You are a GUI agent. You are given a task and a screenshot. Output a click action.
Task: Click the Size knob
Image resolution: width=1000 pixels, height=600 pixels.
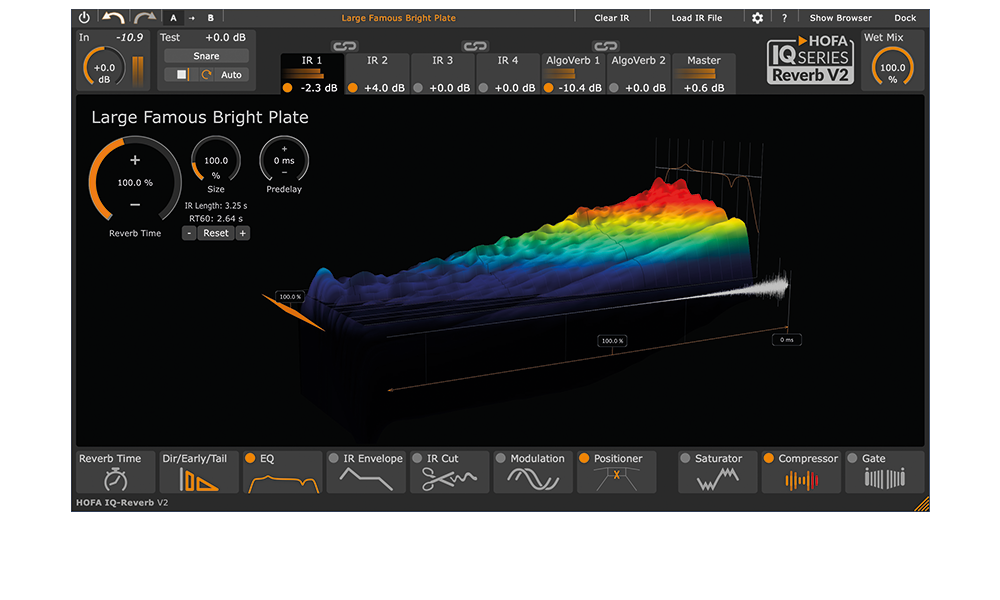coord(216,160)
